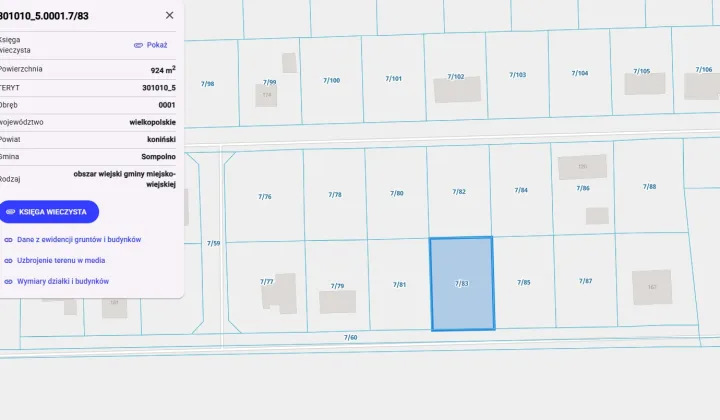The width and height of the screenshot is (720, 420).
Task: Select parcel 7/79 on the map
Action: click(x=338, y=286)
